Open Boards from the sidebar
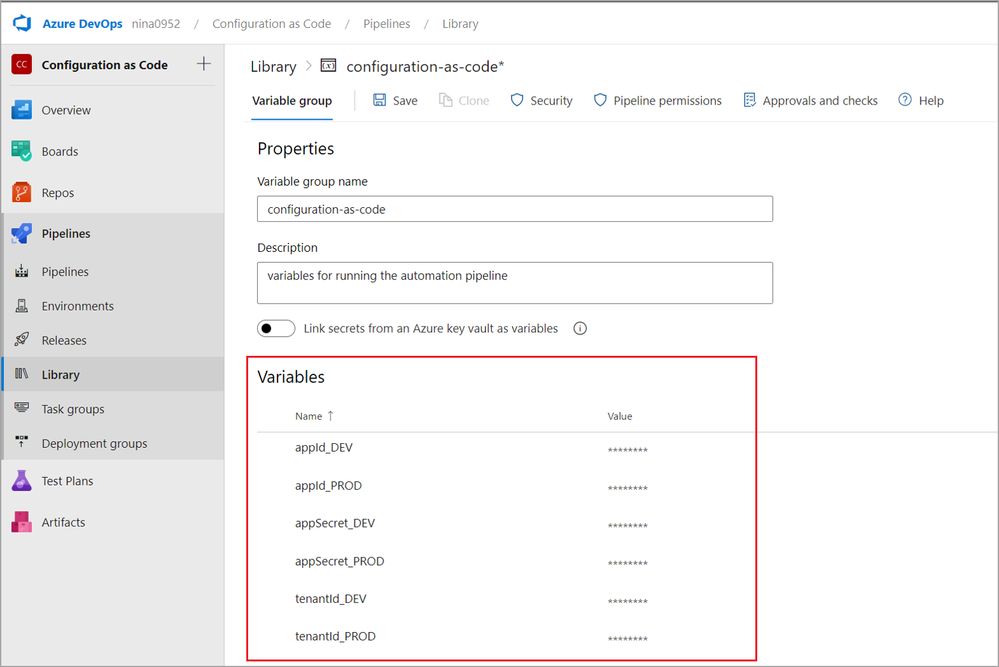This screenshot has width=999, height=667. 60,151
